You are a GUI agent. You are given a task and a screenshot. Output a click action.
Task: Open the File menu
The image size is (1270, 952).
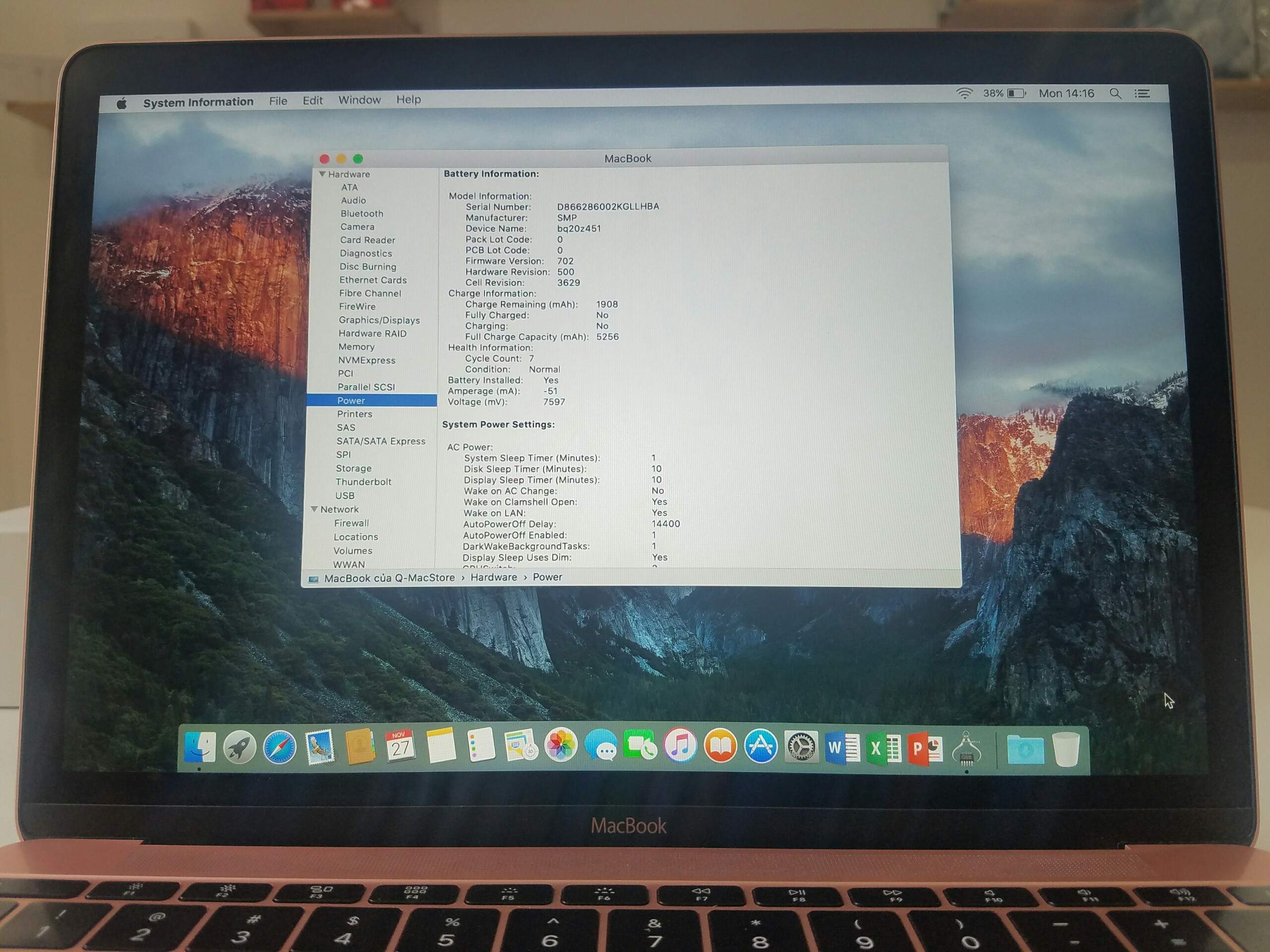(278, 101)
